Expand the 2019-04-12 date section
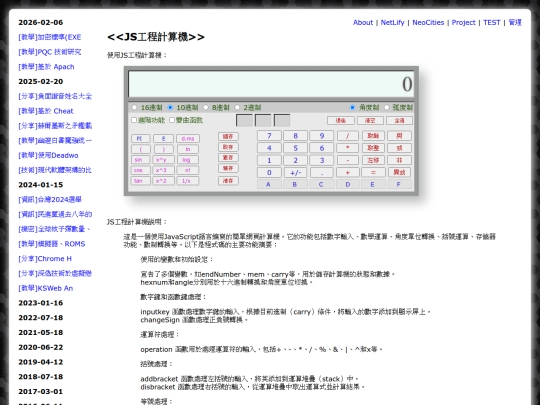This screenshot has width=540, height=405. point(41,362)
